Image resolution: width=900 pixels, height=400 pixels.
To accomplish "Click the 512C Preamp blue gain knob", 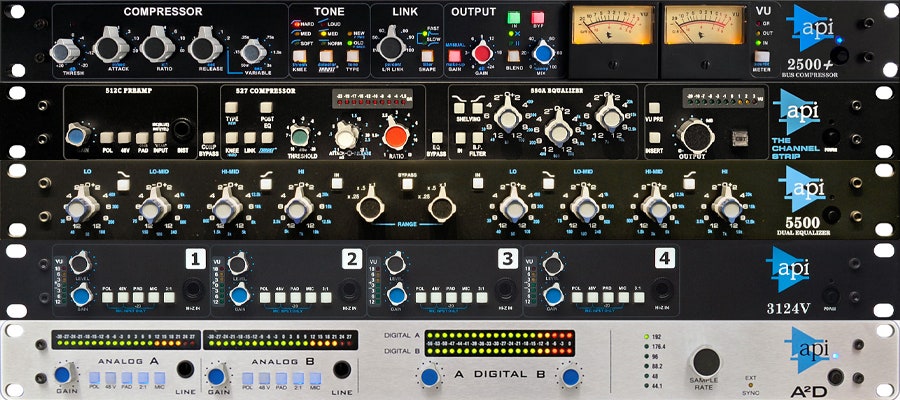I will tap(78, 135).
